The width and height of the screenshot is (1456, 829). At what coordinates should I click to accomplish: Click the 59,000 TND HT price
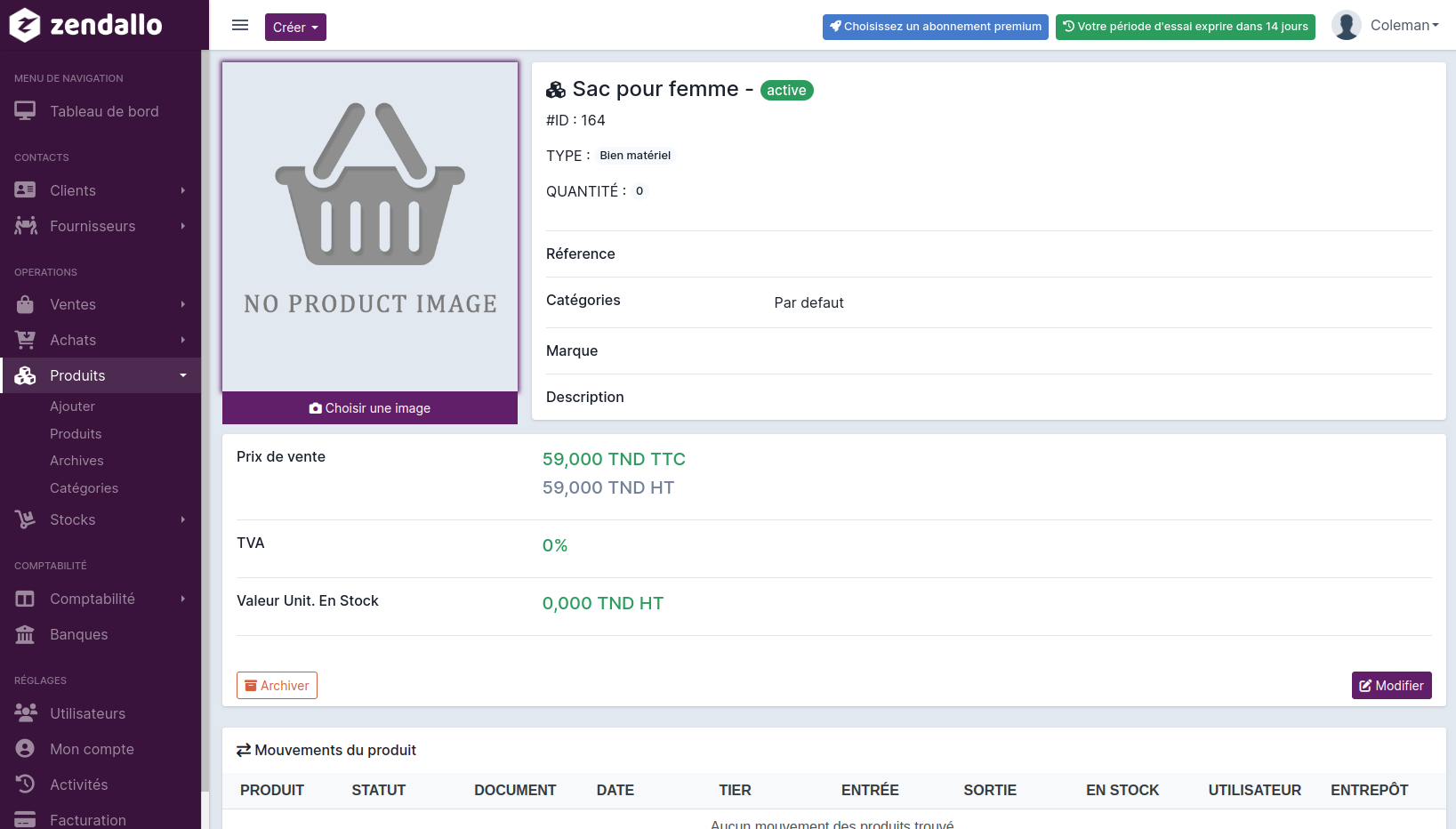point(608,487)
